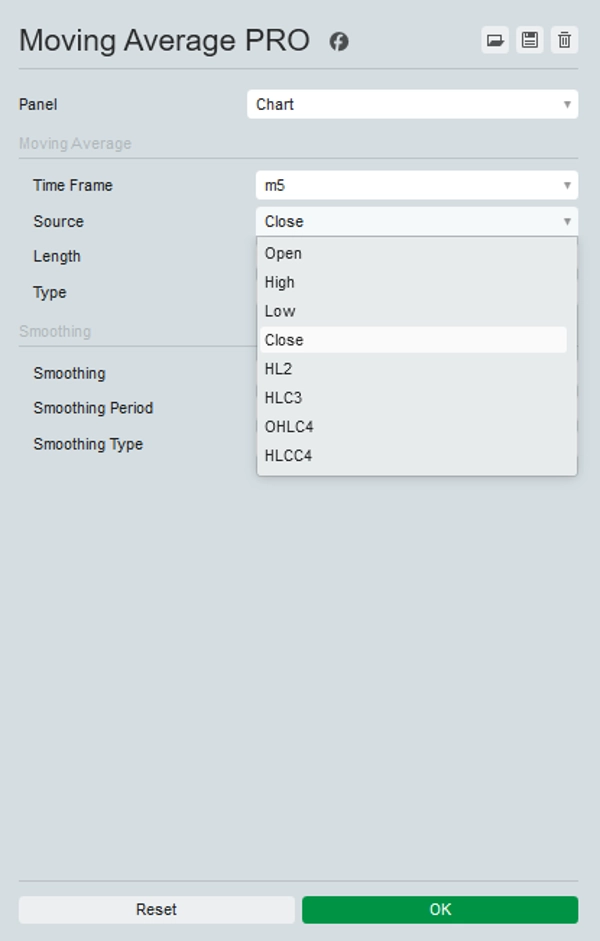Pick the Low source option
The width and height of the screenshot is (600, 941).
pyautogui.click(x=280, y=311)
